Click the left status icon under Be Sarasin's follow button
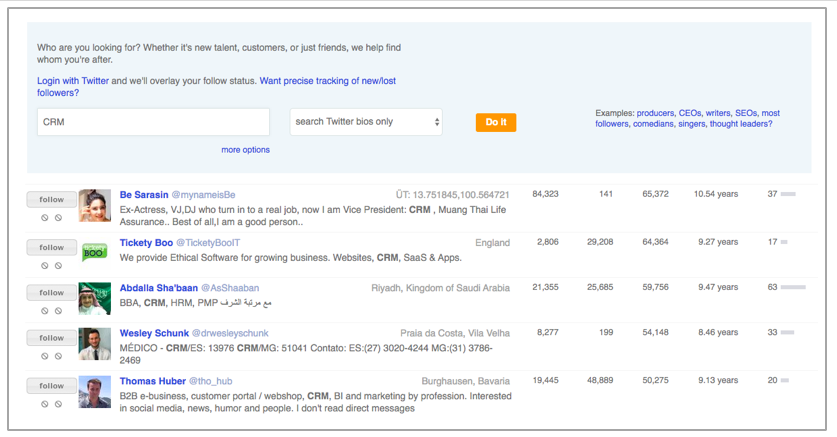Image resolution: width=837 pixels, height=437 pixels. coord(45,217)
